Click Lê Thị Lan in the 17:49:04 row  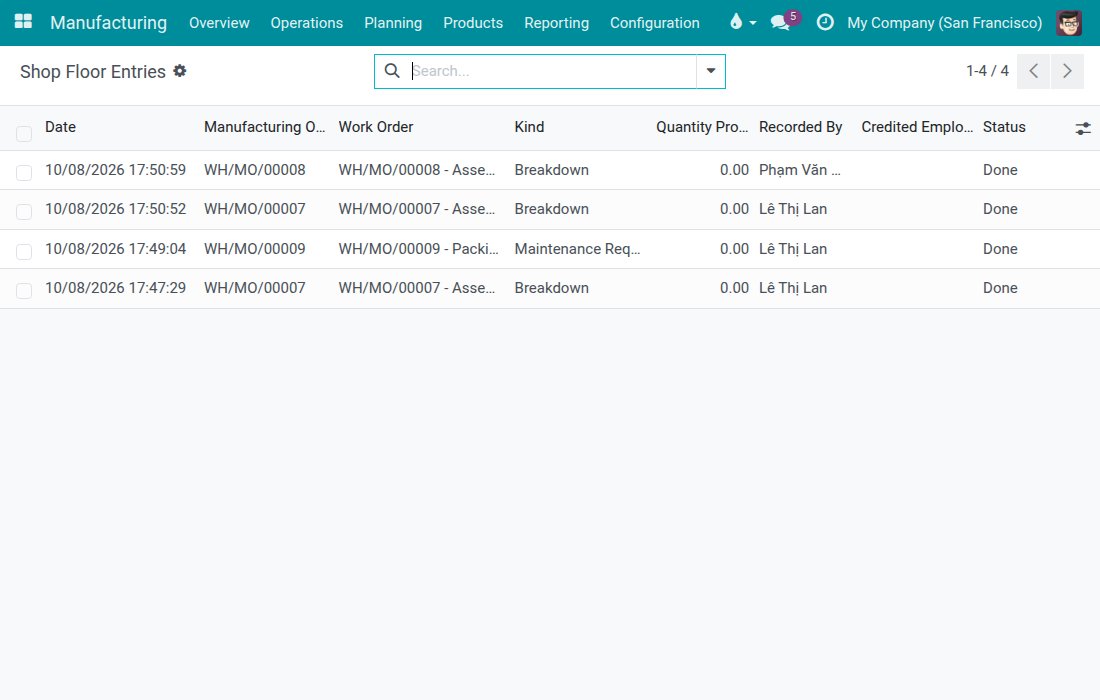pyautogui.click(x=793, y=249)
